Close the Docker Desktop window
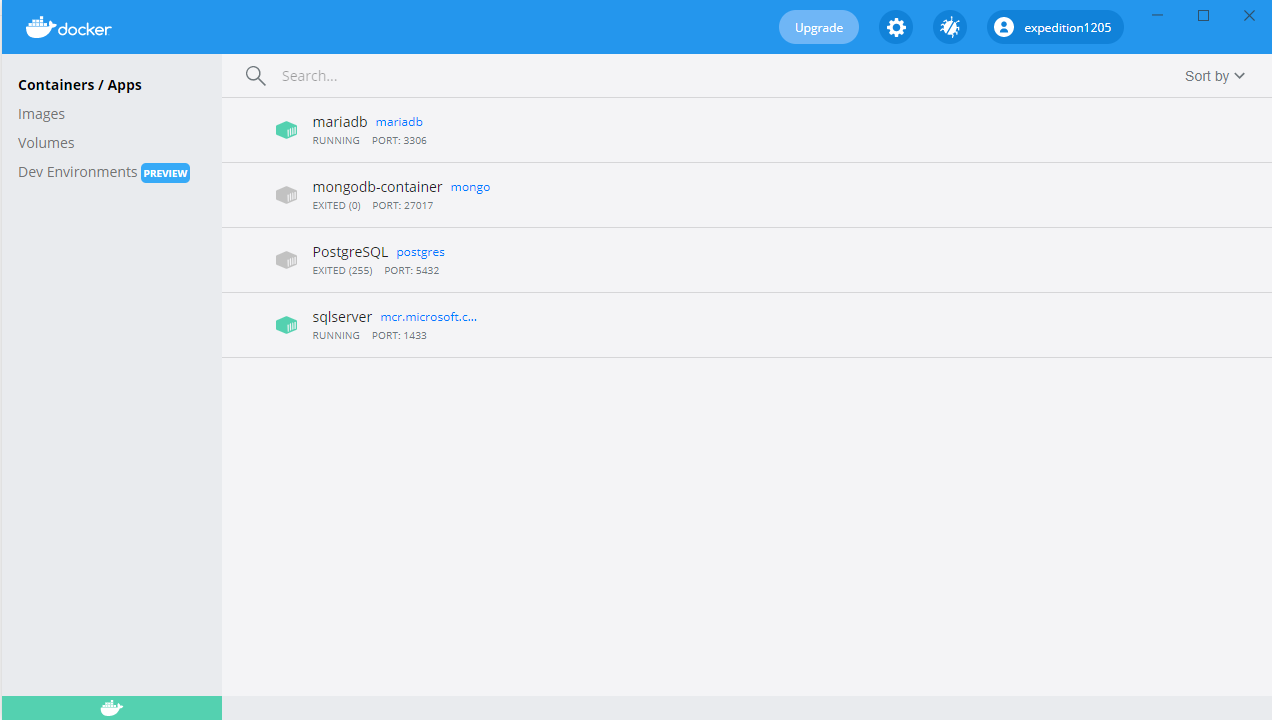The width and height of the screenshot is (1272, 720). coord(1249,15)
